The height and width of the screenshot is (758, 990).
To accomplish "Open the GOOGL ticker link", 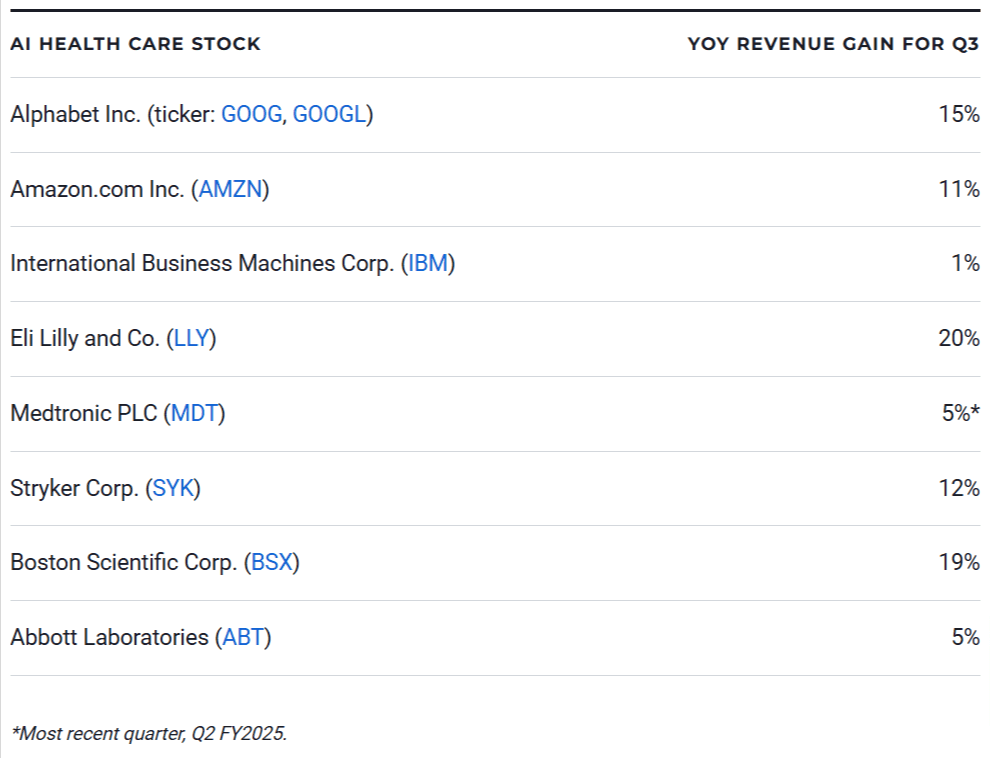I will pos(329,114).
